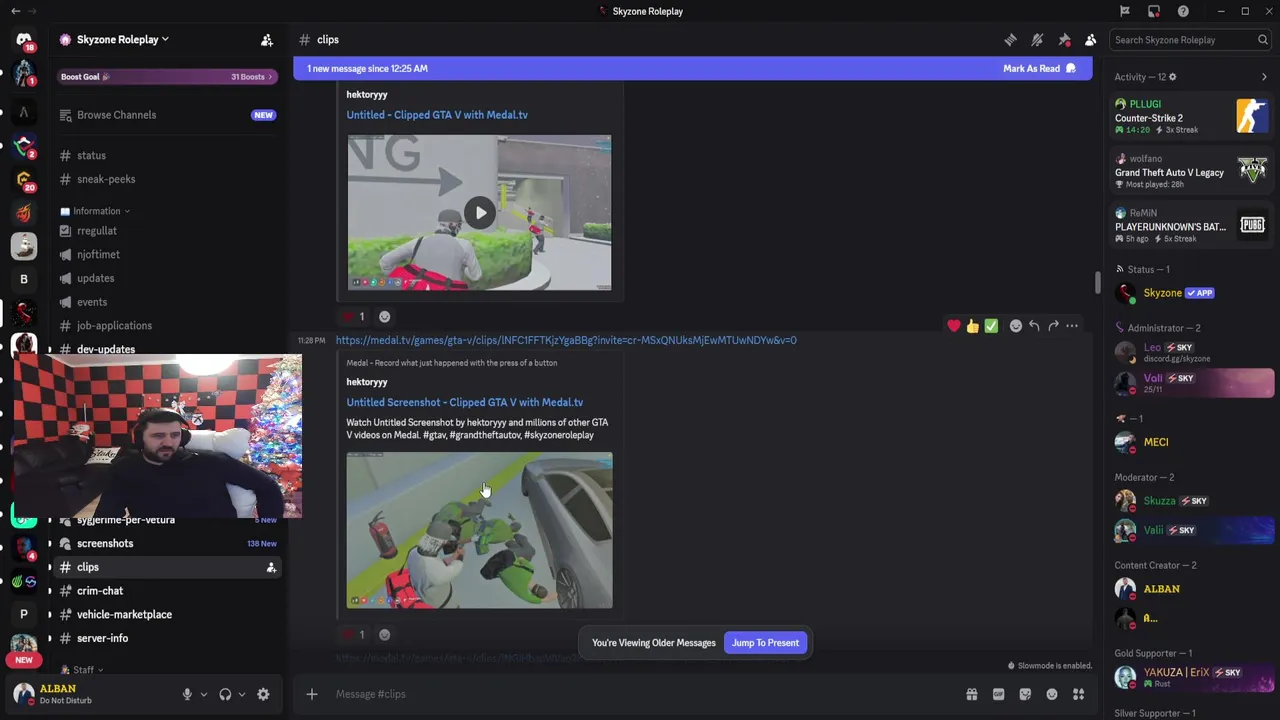Viewport: 1280px width, 720px height.
Task: Add the check mark quick reaction
Action: [x=991, y=326]
